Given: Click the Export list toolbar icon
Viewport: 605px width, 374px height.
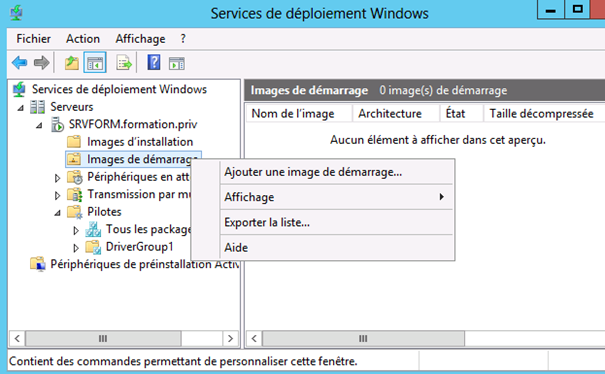Looking at the screenshot, I should pos(124,63).
